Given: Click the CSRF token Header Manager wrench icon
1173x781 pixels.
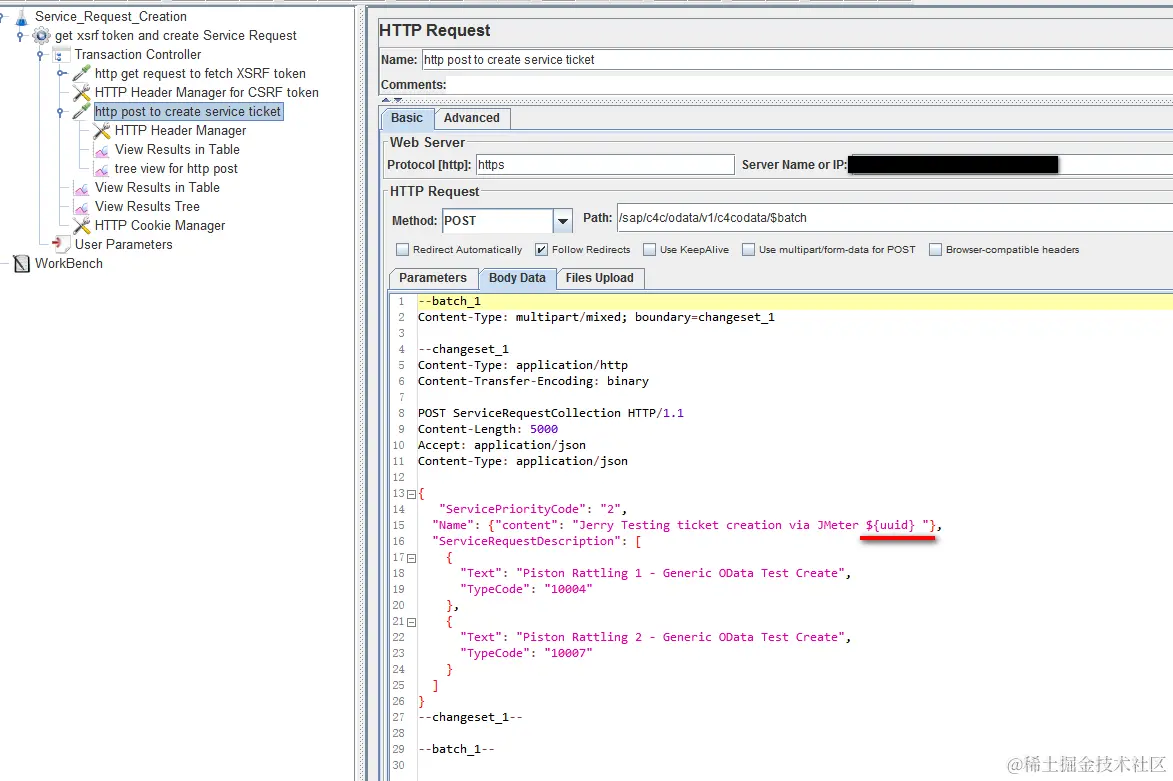Looking at the screenshot, I should pyautogui.click(x=82, y=93).
